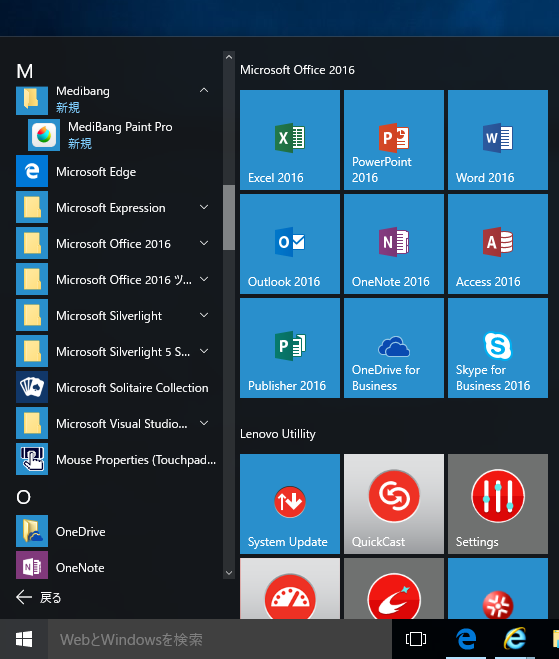
Task: Launch the Access 2016 tile
Action: point(498,244)
